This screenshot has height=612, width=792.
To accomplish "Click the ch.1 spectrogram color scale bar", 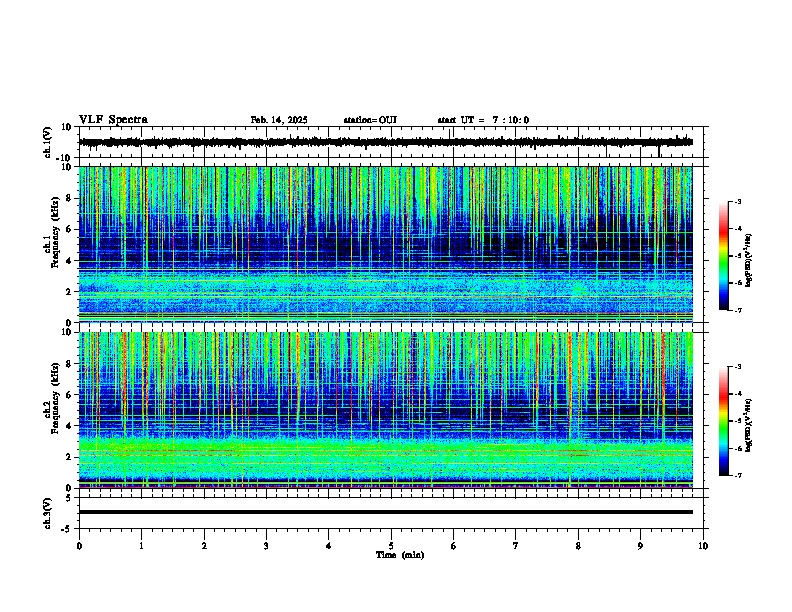I will point(724,256).
